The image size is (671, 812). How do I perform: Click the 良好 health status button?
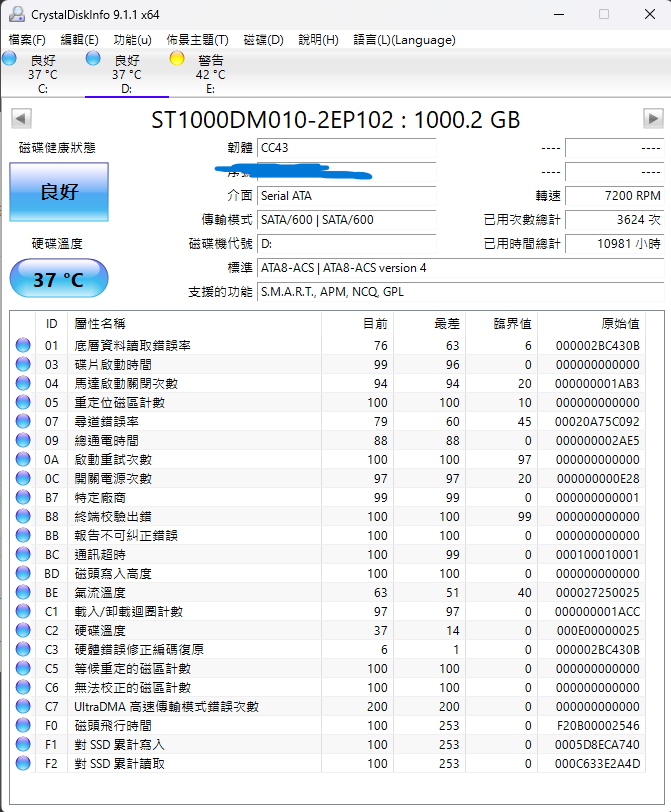point(59,192)
